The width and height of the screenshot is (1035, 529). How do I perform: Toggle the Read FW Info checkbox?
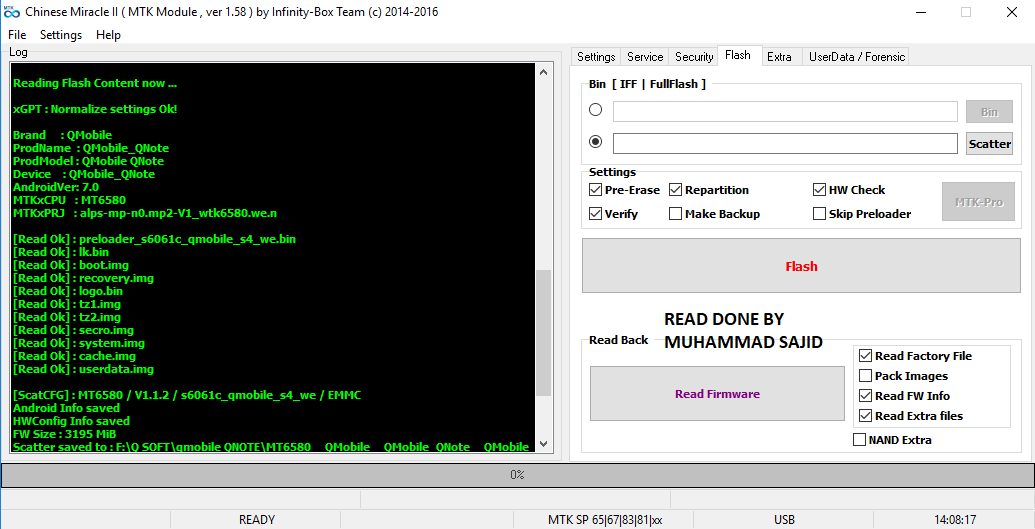(x=865, y=396)
